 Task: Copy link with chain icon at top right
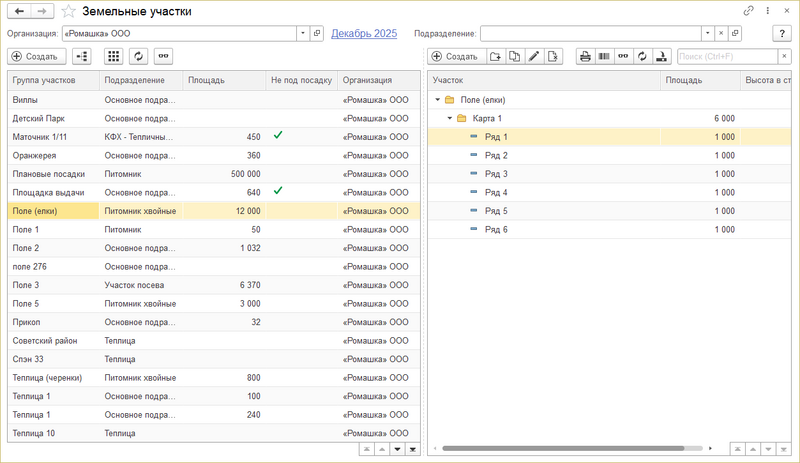tap(748, 11)
